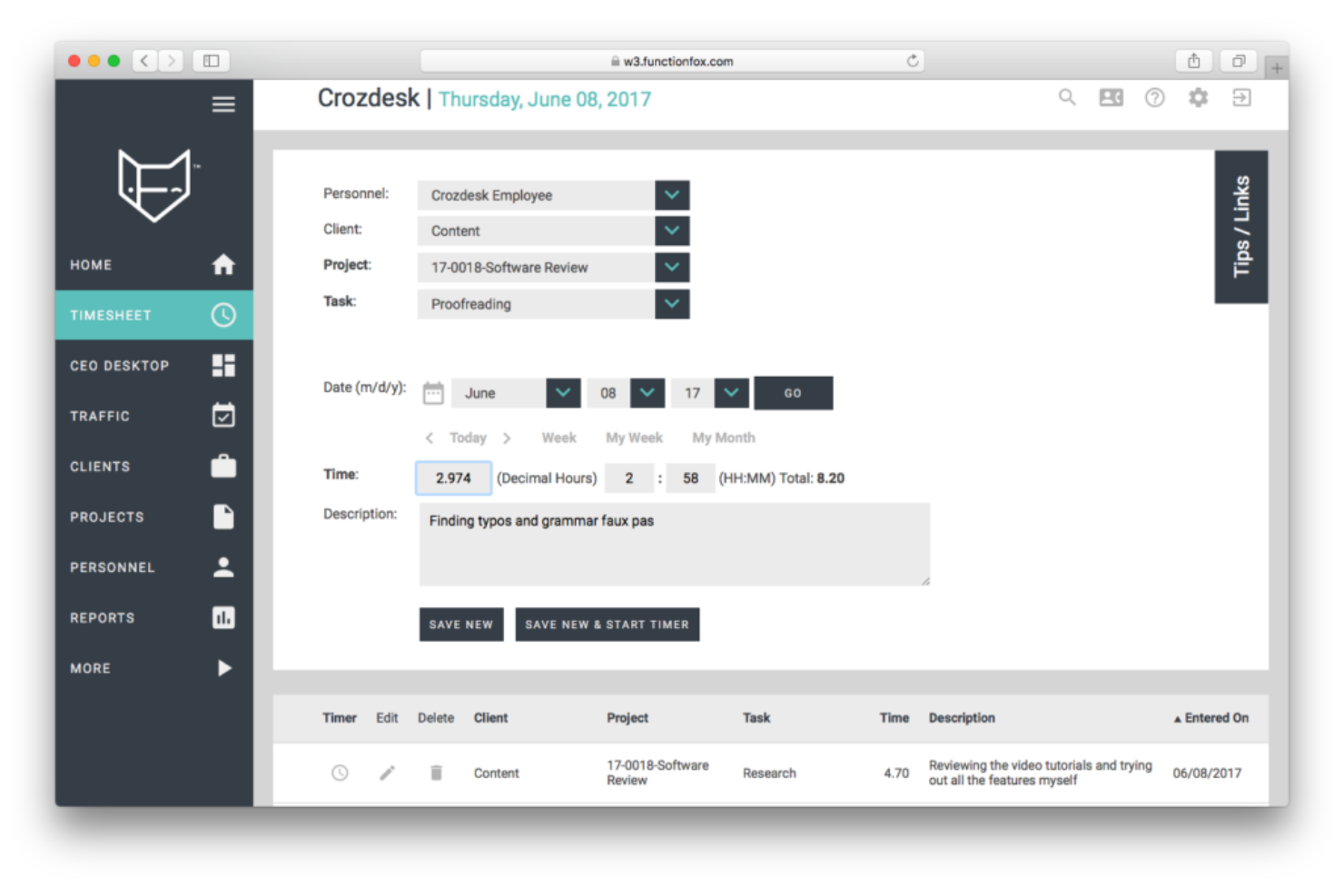Click the 06/08/2017 entered date
Viewport: 1344px width, 896px height.
pyautogui.click(x=1207, y=773)
